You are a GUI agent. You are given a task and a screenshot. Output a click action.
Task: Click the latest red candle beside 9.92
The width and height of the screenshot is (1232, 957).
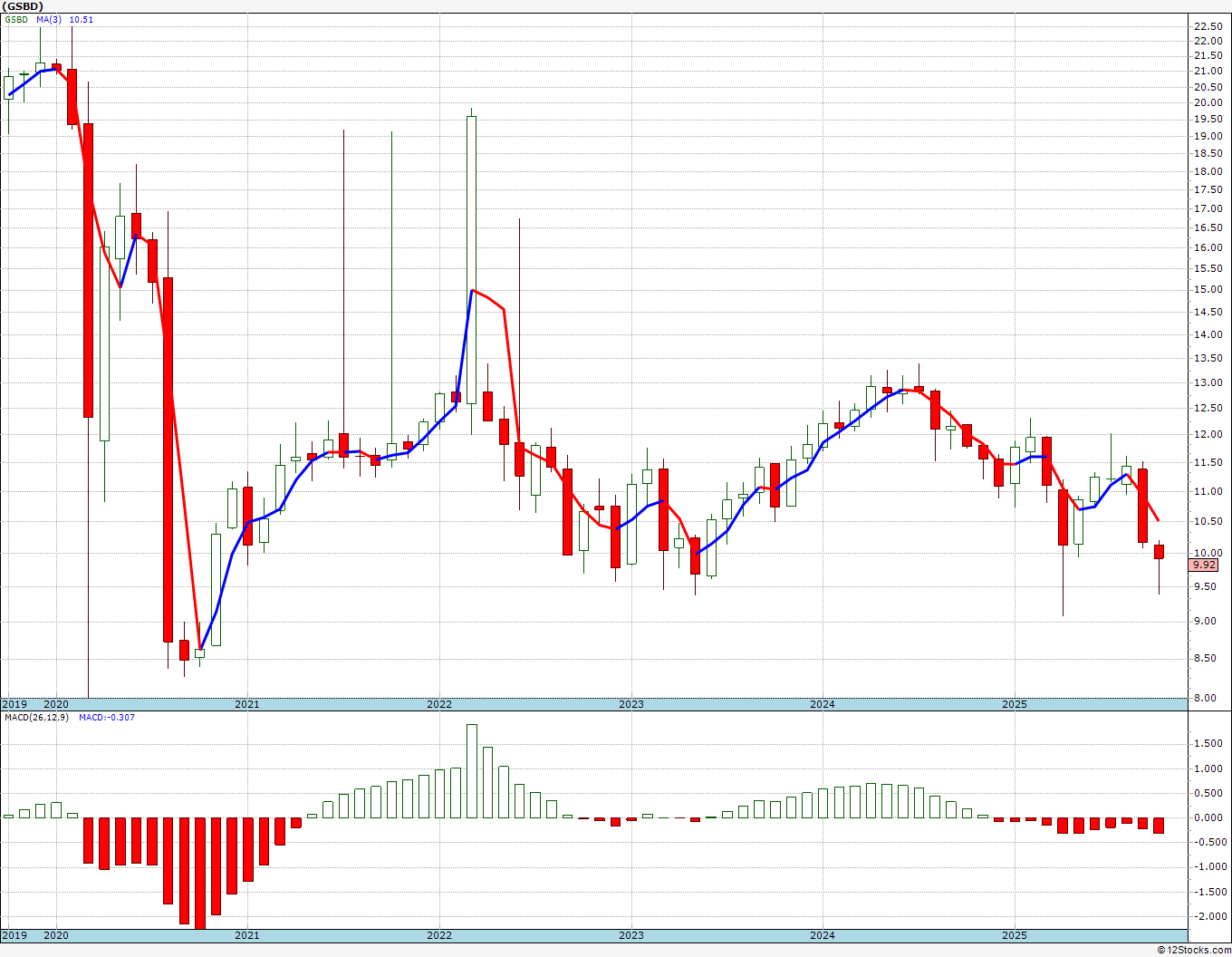[1159, 552]
